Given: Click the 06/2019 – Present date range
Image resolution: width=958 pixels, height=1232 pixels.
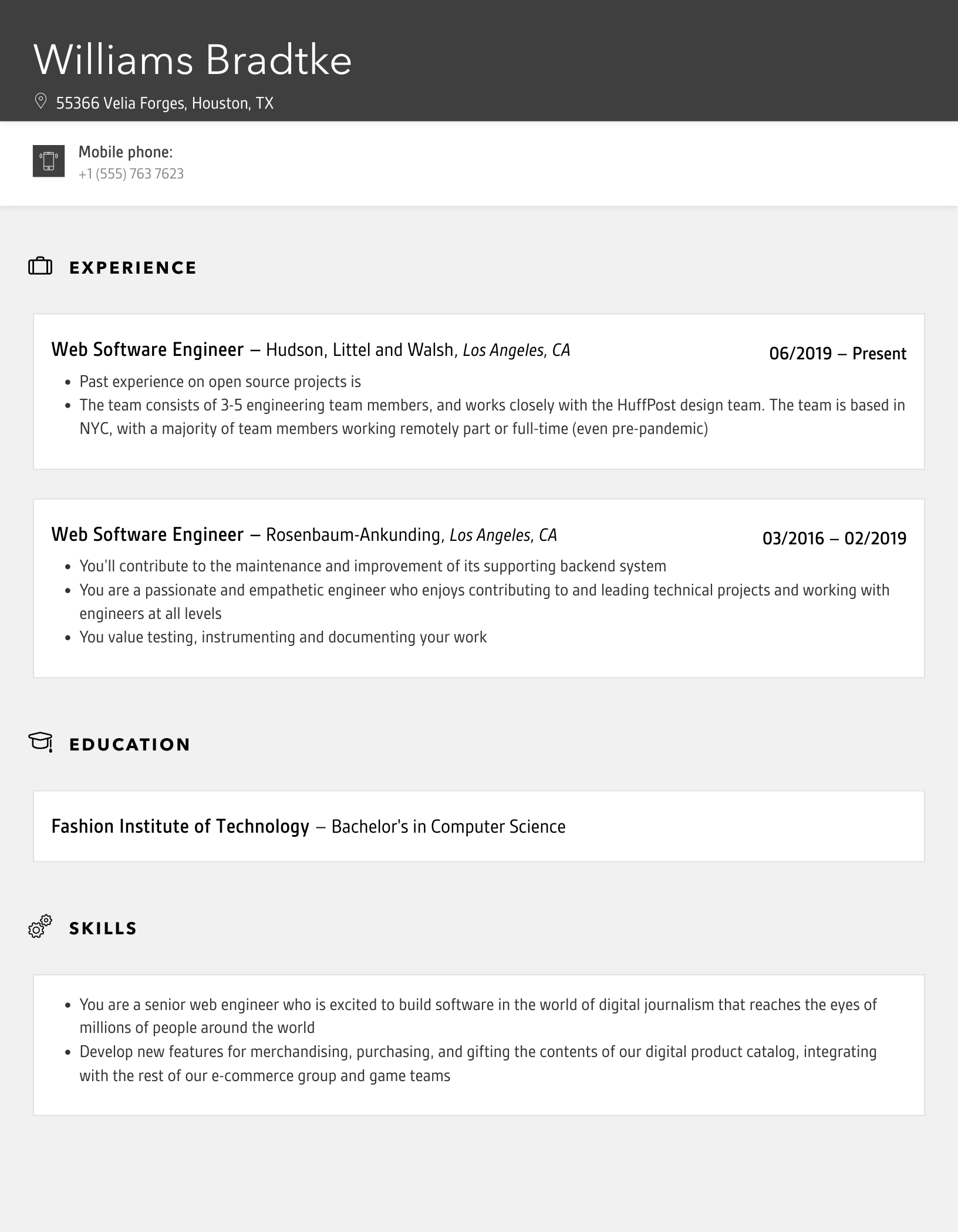Looking at the screenshot, I should pyautogui.click(x=838, y=354).
